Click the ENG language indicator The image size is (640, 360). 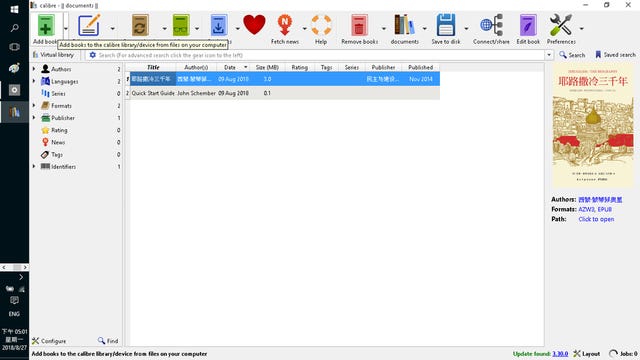(x=14, y=314)
